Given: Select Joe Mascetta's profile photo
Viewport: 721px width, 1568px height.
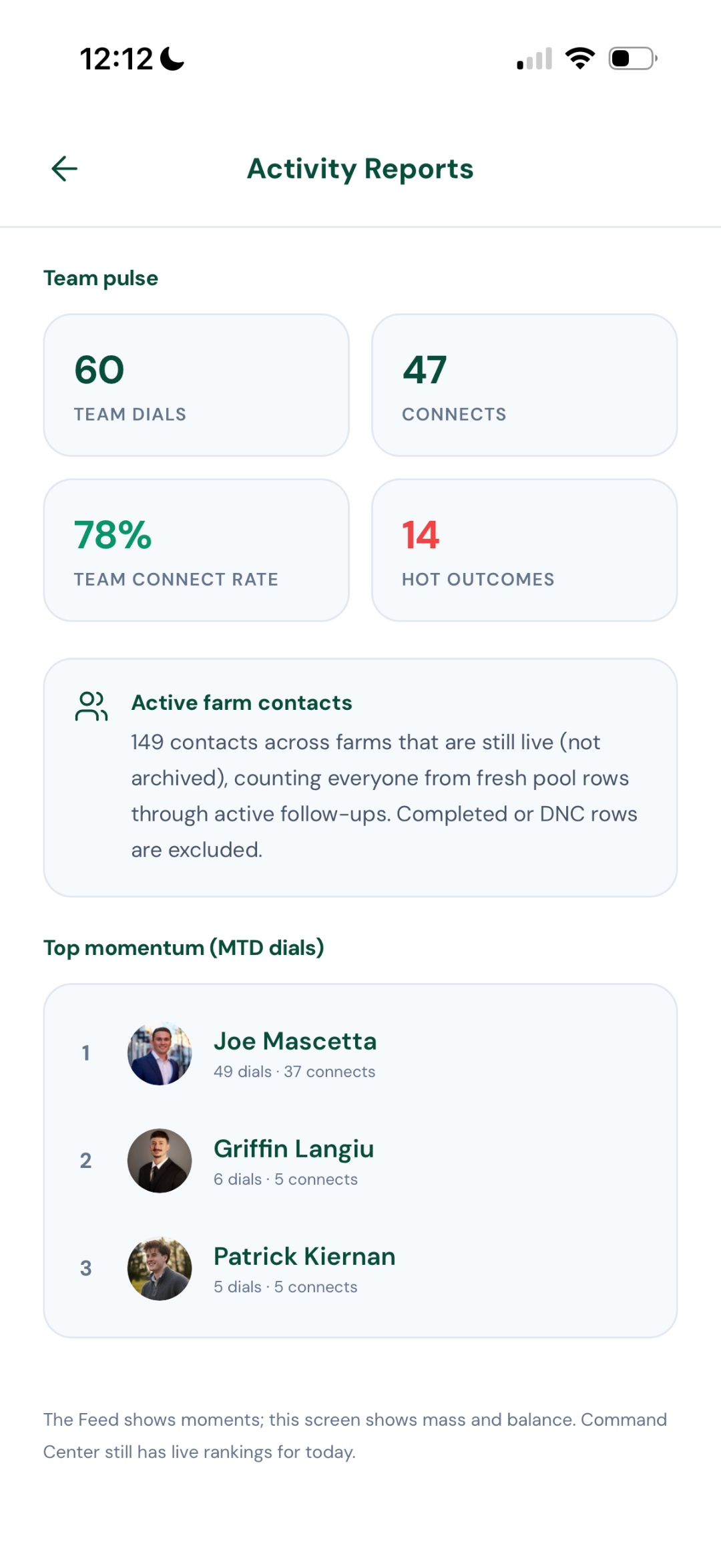Looking at the screenshot, I should tap(160, 1054).
